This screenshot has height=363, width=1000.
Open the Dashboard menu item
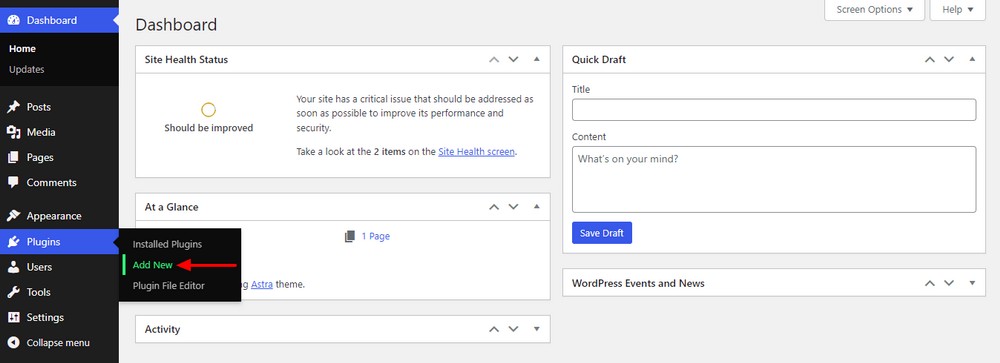coord(59,20)
